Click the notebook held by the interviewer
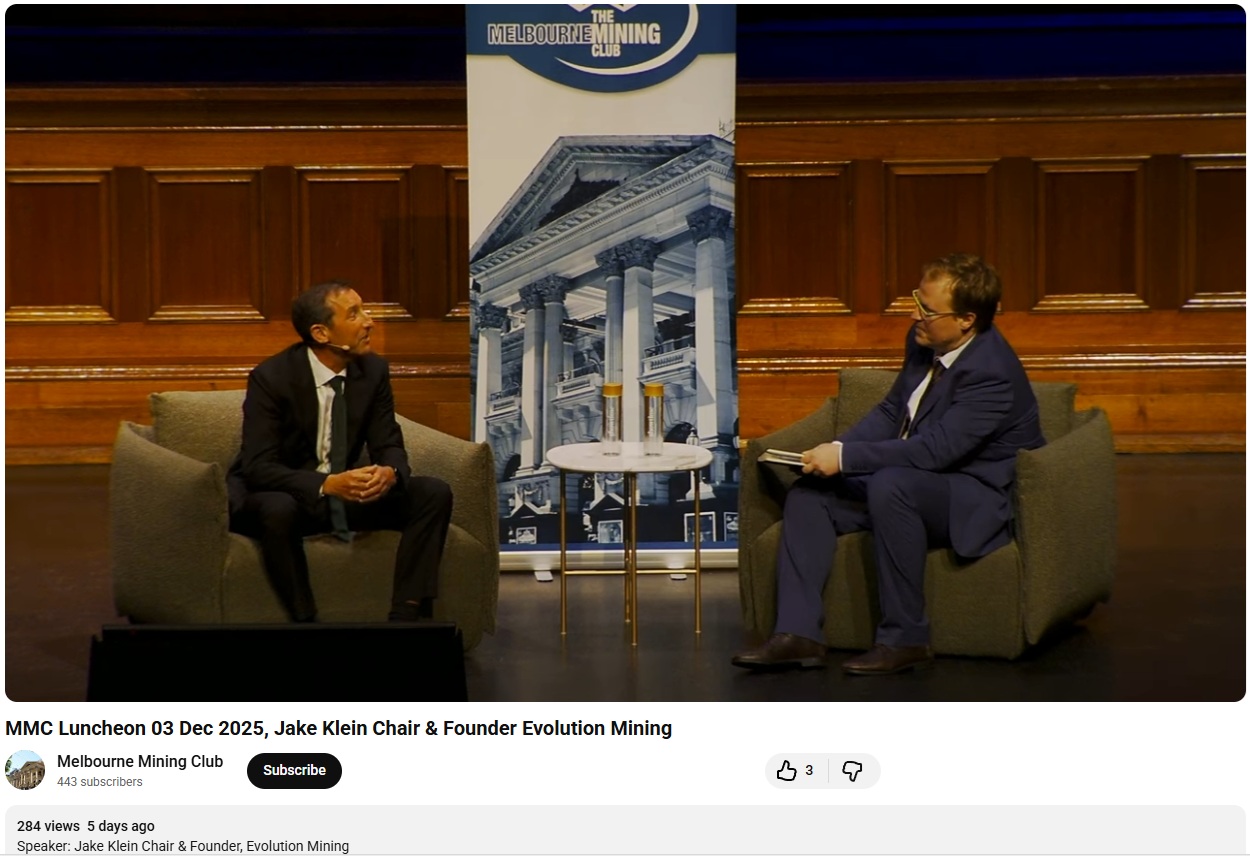 coord(781,457)
